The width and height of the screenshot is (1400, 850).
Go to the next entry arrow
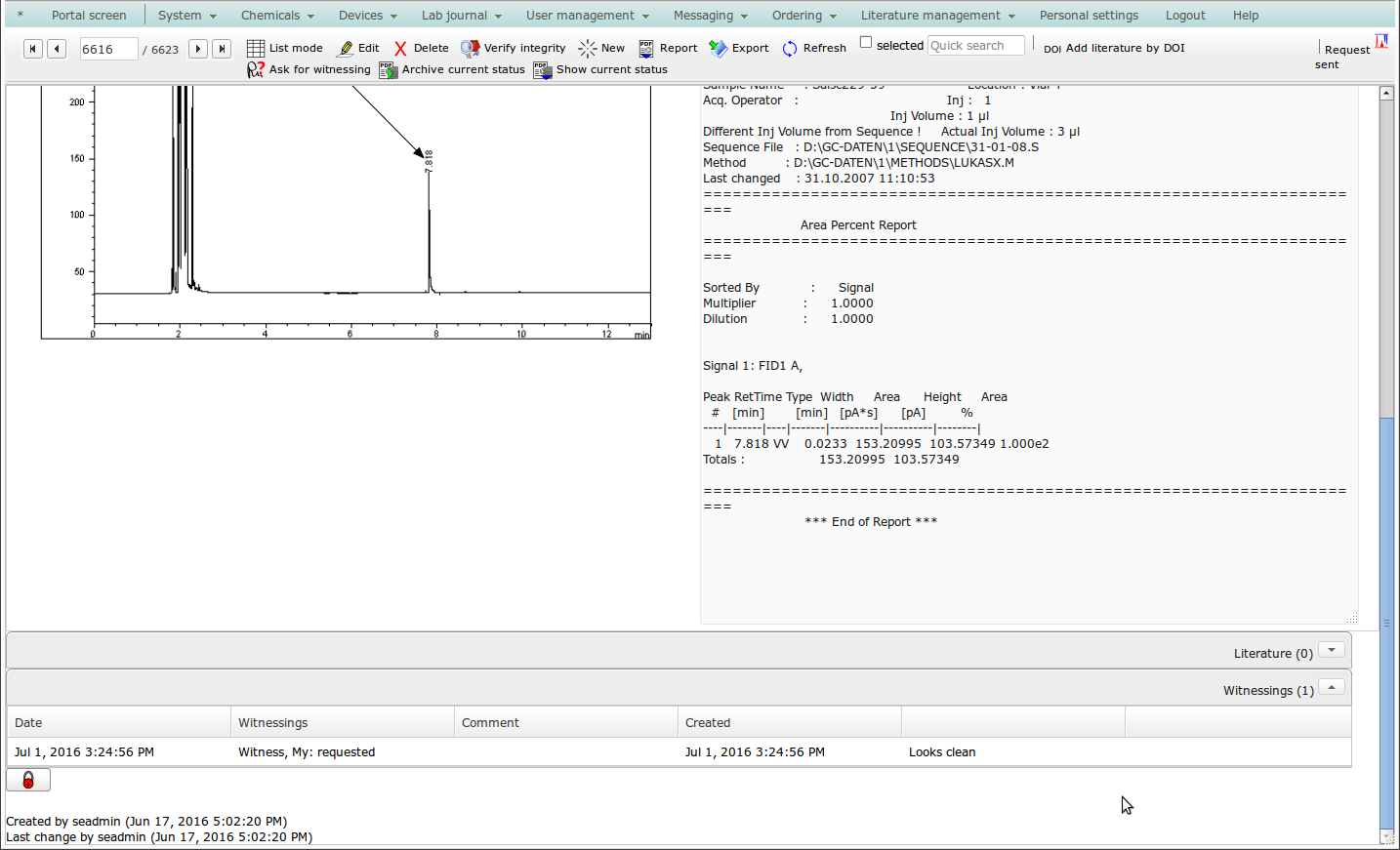pyautogui.click(x=198, y=49)
